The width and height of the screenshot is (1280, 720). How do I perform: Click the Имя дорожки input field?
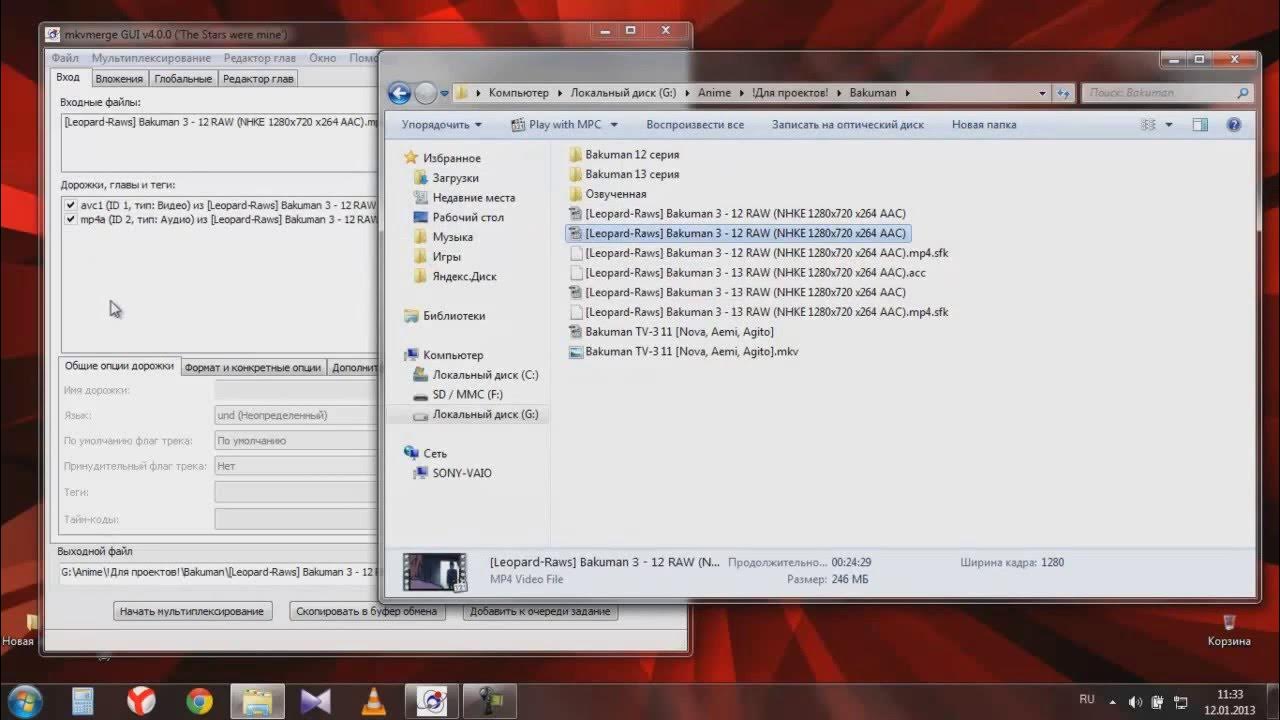click(x=296, y=390)
